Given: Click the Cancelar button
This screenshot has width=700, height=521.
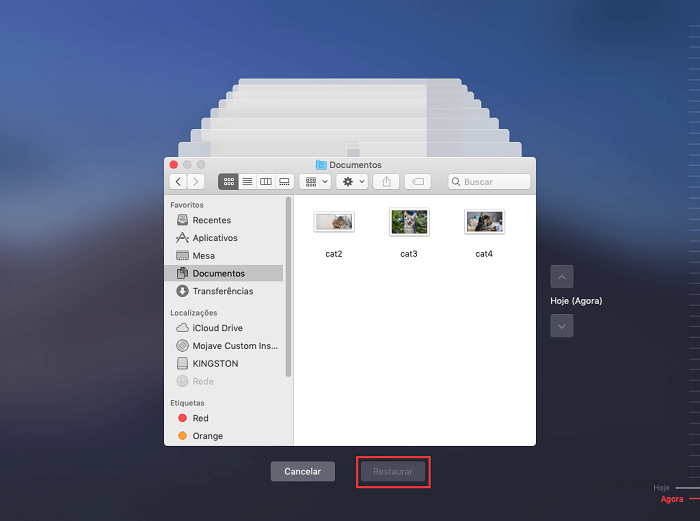Looking at the screenshot, I should tap(303, 471).
